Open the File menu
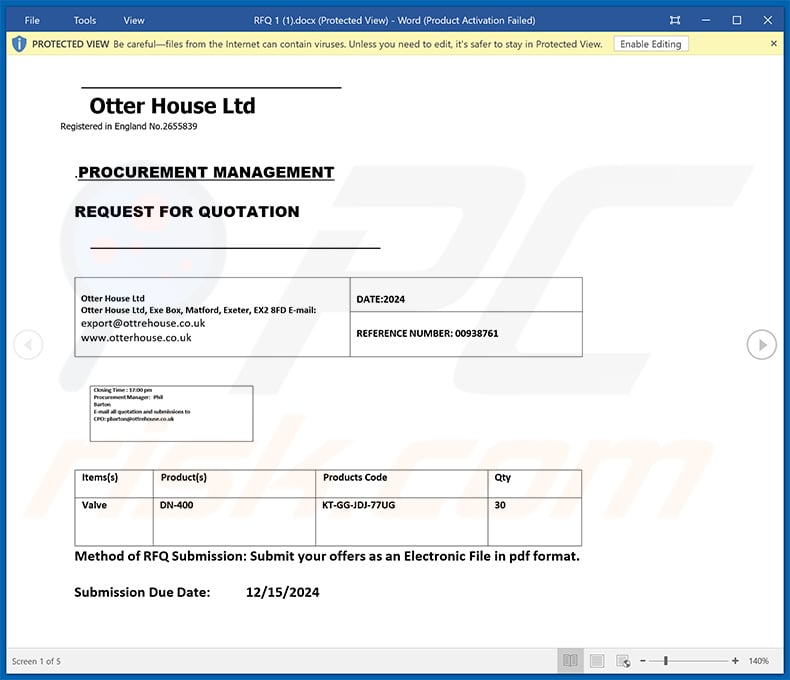790x680 pixels. pyautogui.click(x=32, y=21)
